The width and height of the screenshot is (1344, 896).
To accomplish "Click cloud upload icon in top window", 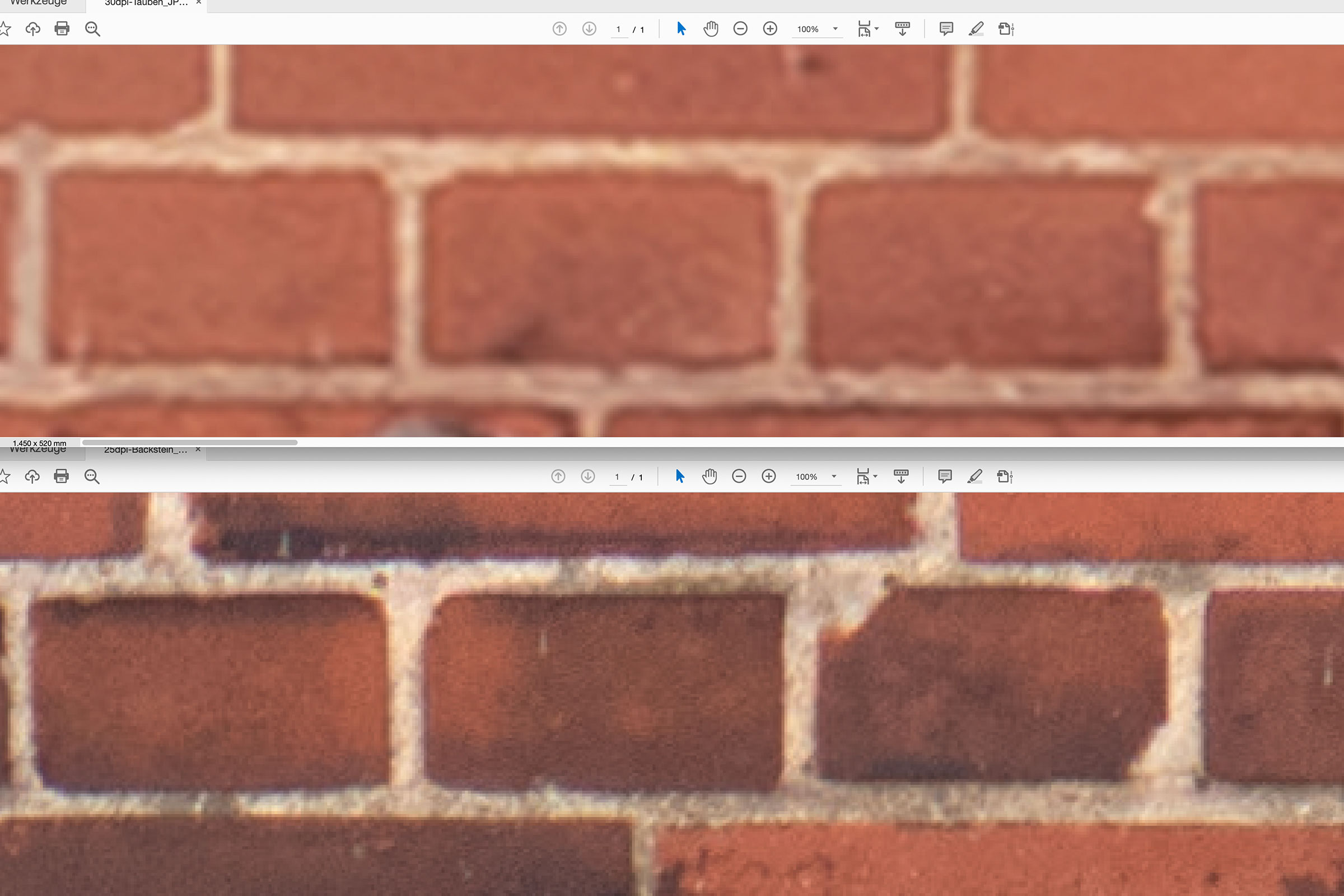I will click(x=33, y=29).
